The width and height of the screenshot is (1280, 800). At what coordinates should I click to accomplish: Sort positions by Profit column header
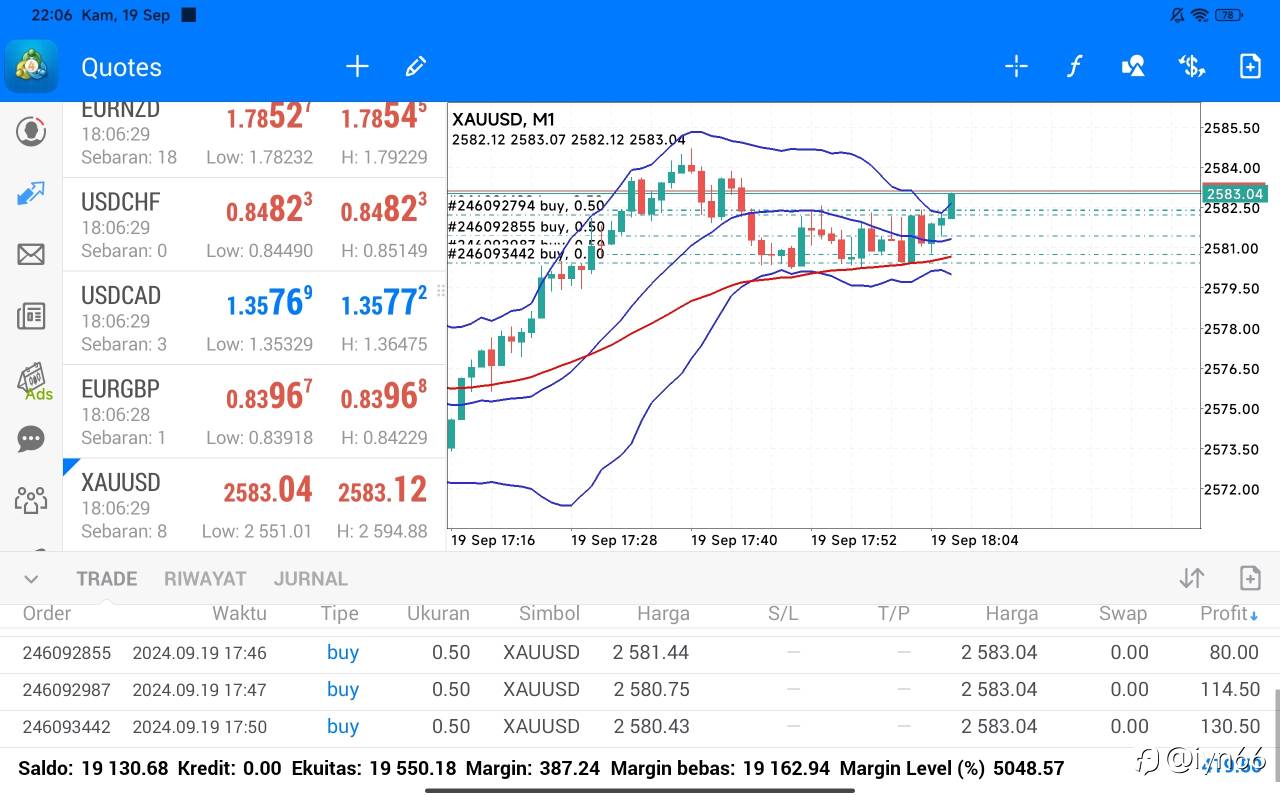click(1225, 613)
